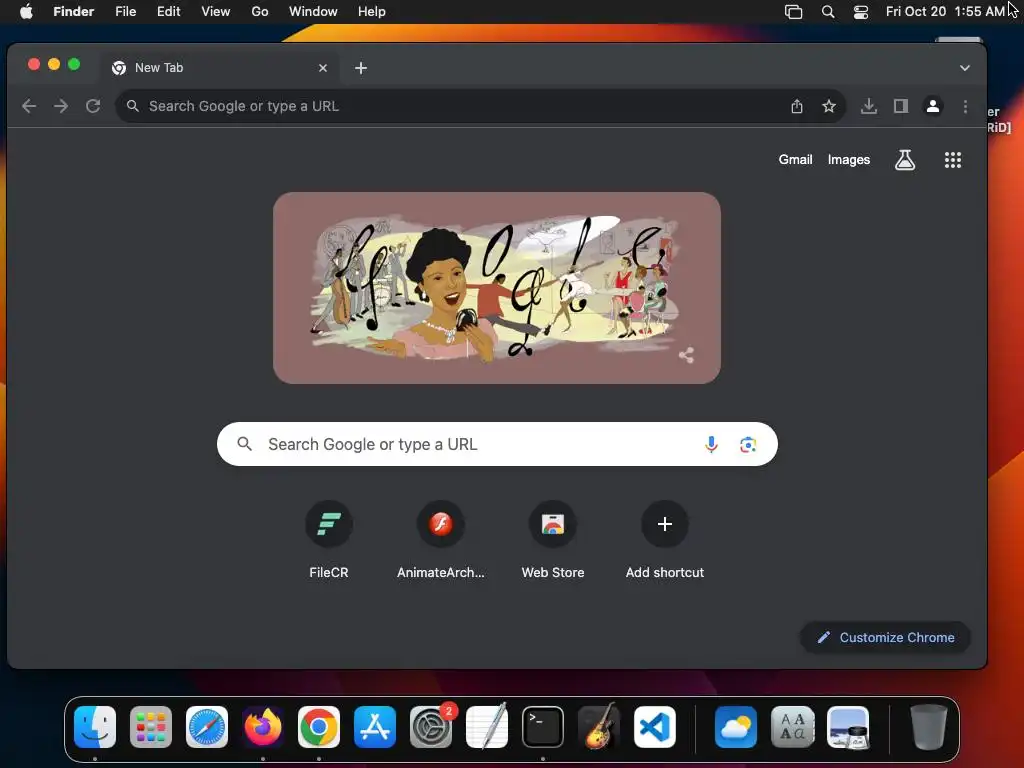Image resolution: width=1024 pixels, height=768 pixels.
Task: Open Preview from the Dock
Action: [x=848, y=727]
